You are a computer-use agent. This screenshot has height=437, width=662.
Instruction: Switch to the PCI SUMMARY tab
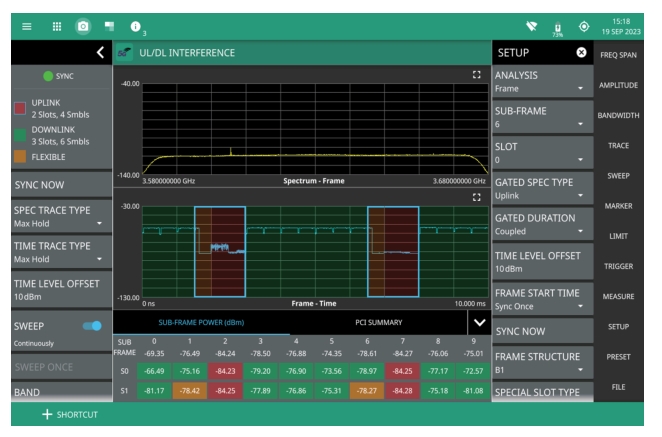click(x=378, y=324)
